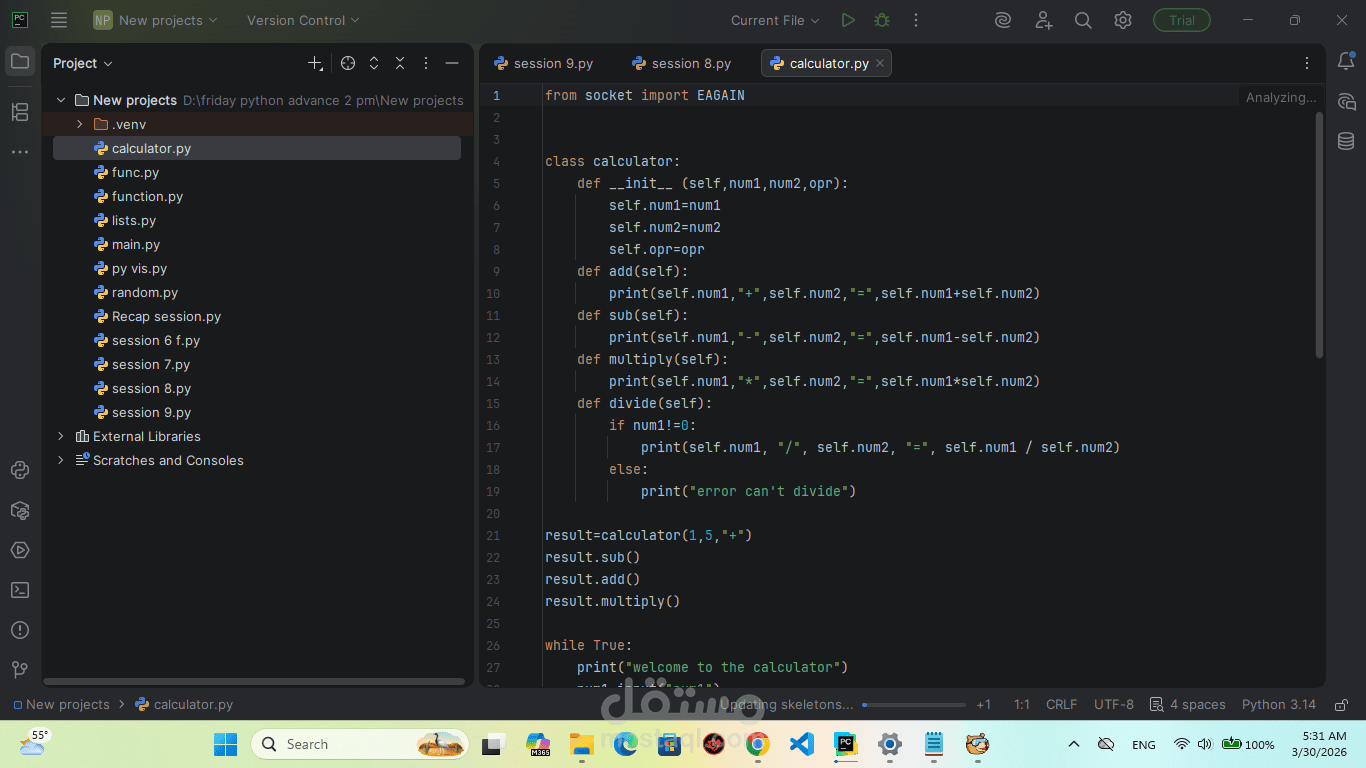Open the Version Control dropdown
This screenshot has width=1366, height=768.
pos(303,20)
